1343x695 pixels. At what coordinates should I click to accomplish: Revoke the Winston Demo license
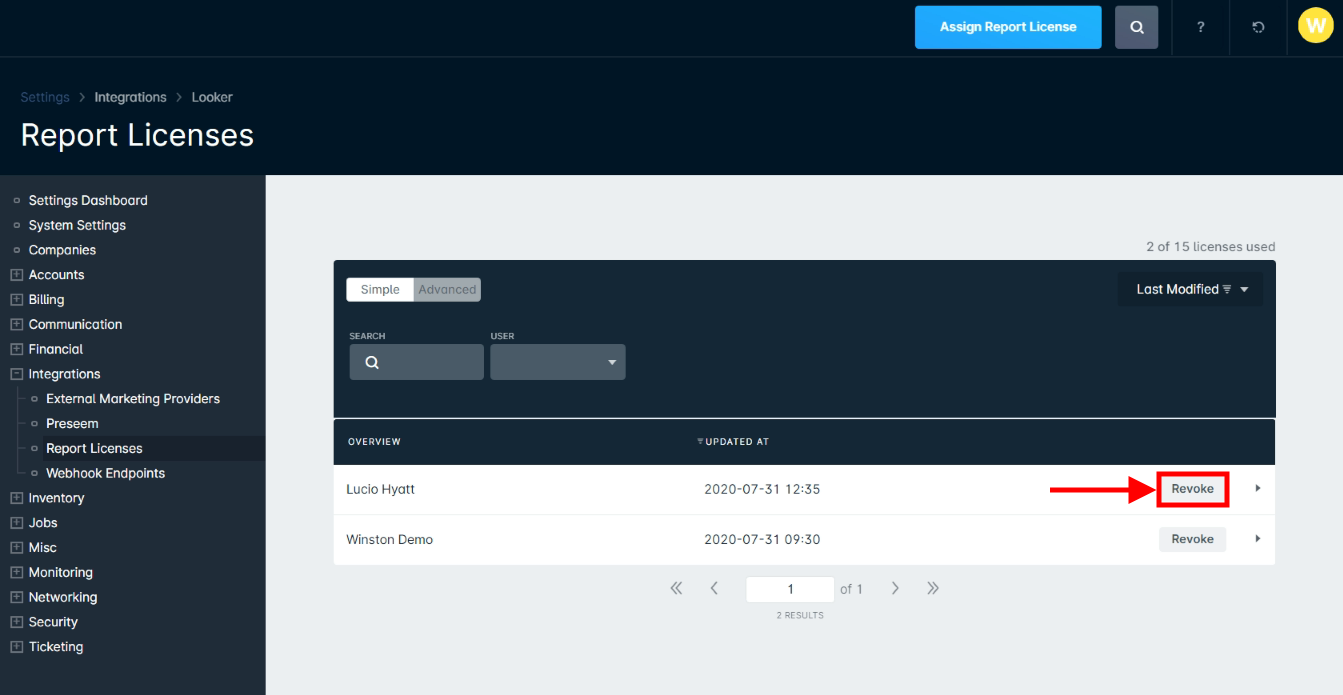tap(1192, 539)
